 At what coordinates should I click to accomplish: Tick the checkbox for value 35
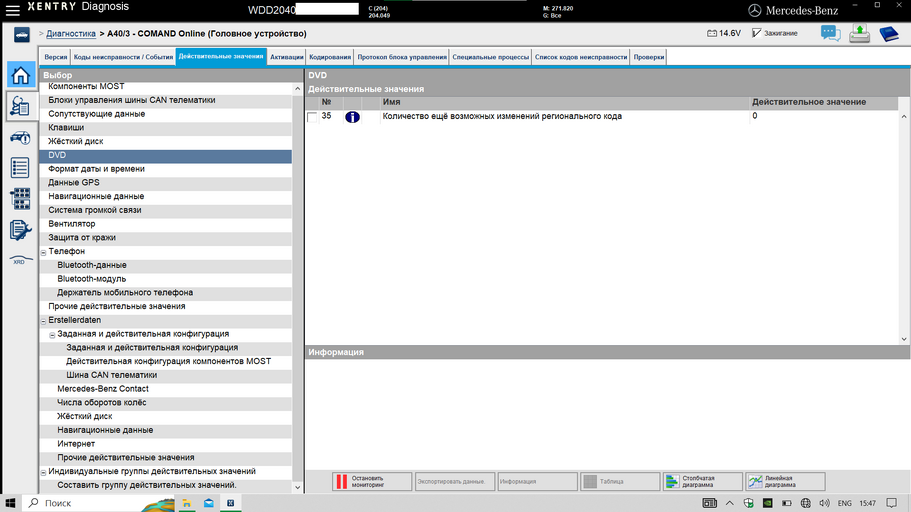tap(312, 117)
